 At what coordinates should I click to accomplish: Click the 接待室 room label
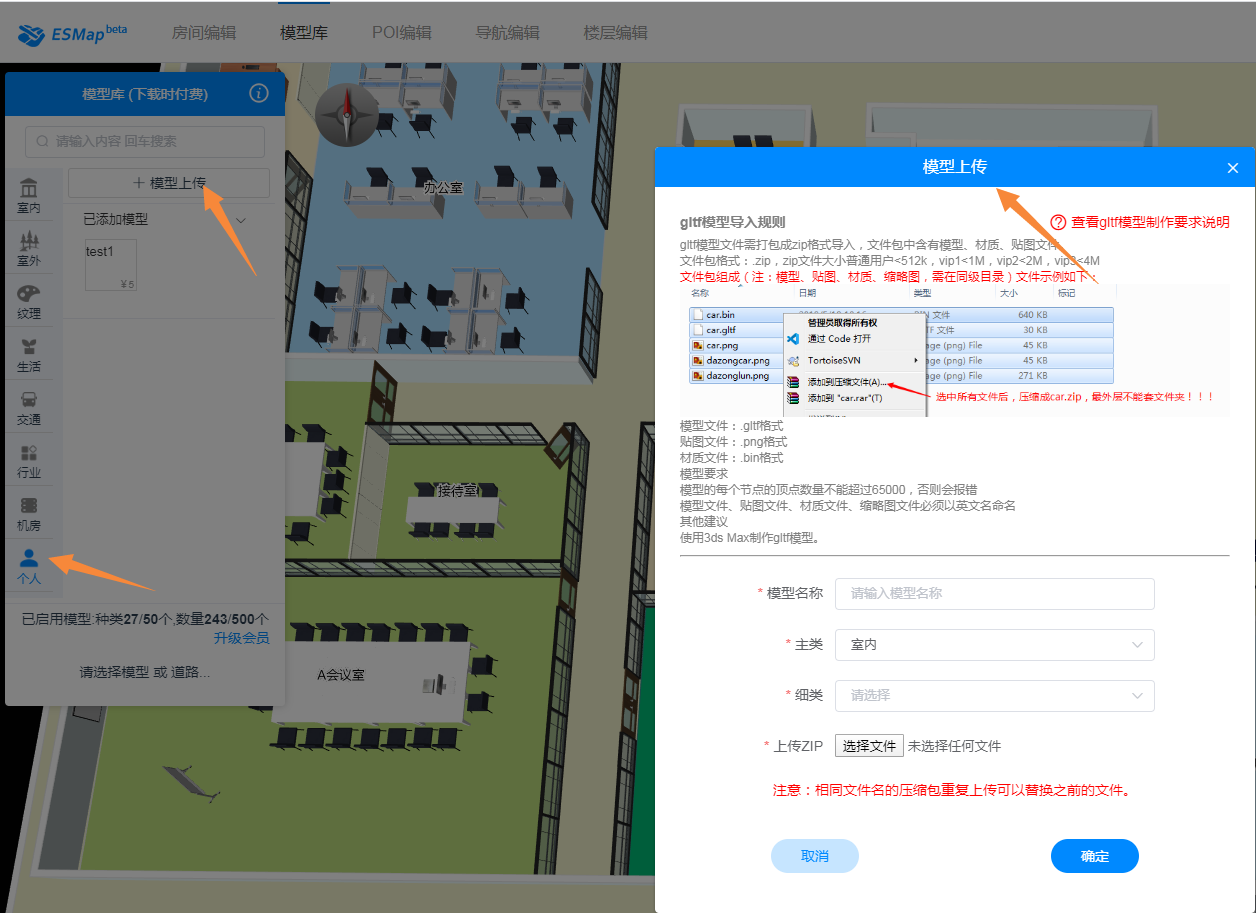tap(457, 491)
